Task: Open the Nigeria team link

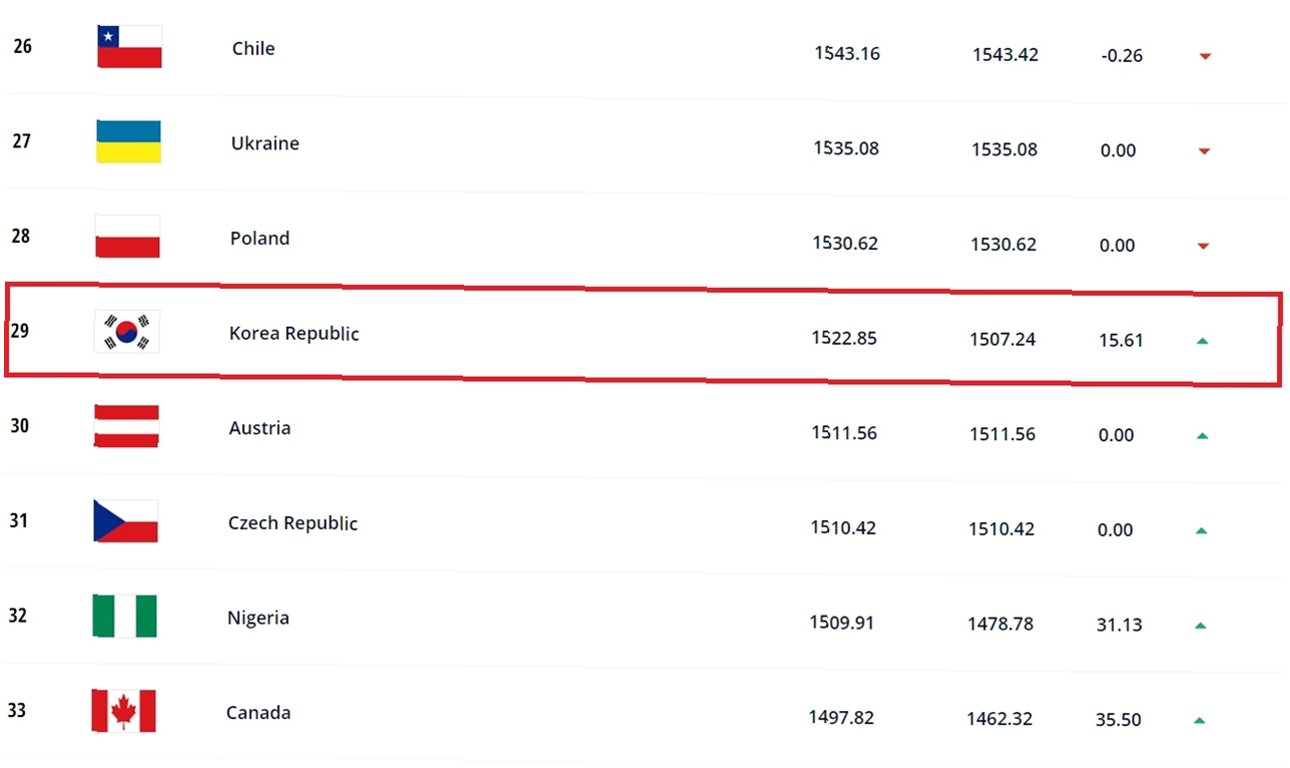Action: point(258,617)
